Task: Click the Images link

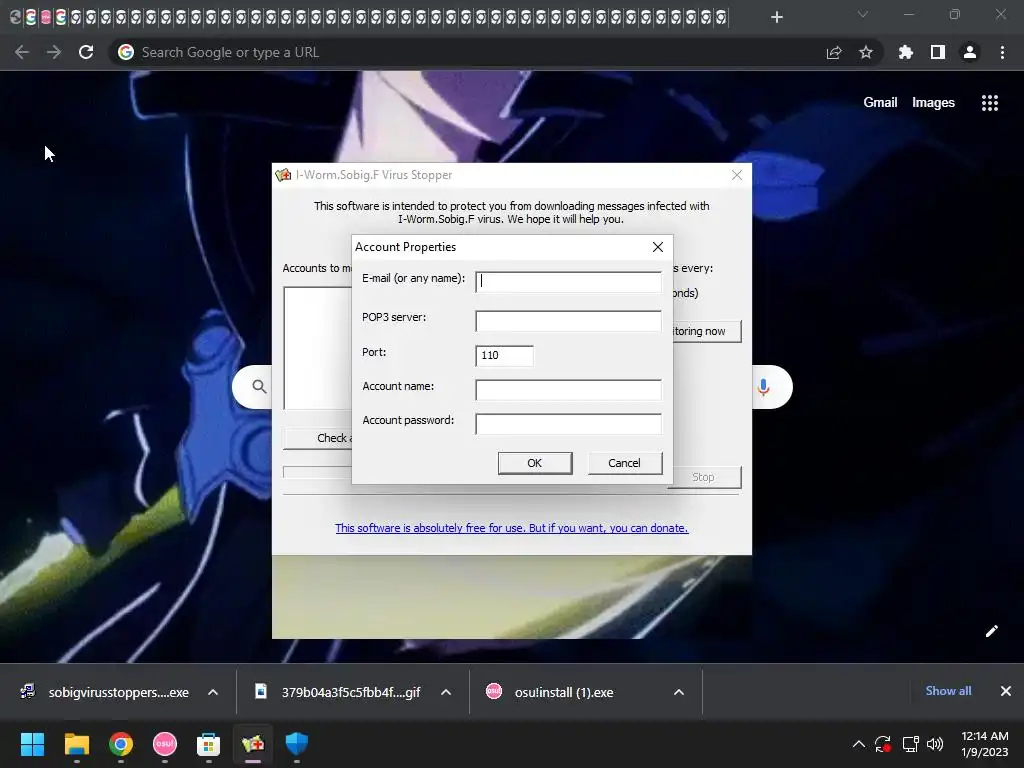Action: [933, 103]
